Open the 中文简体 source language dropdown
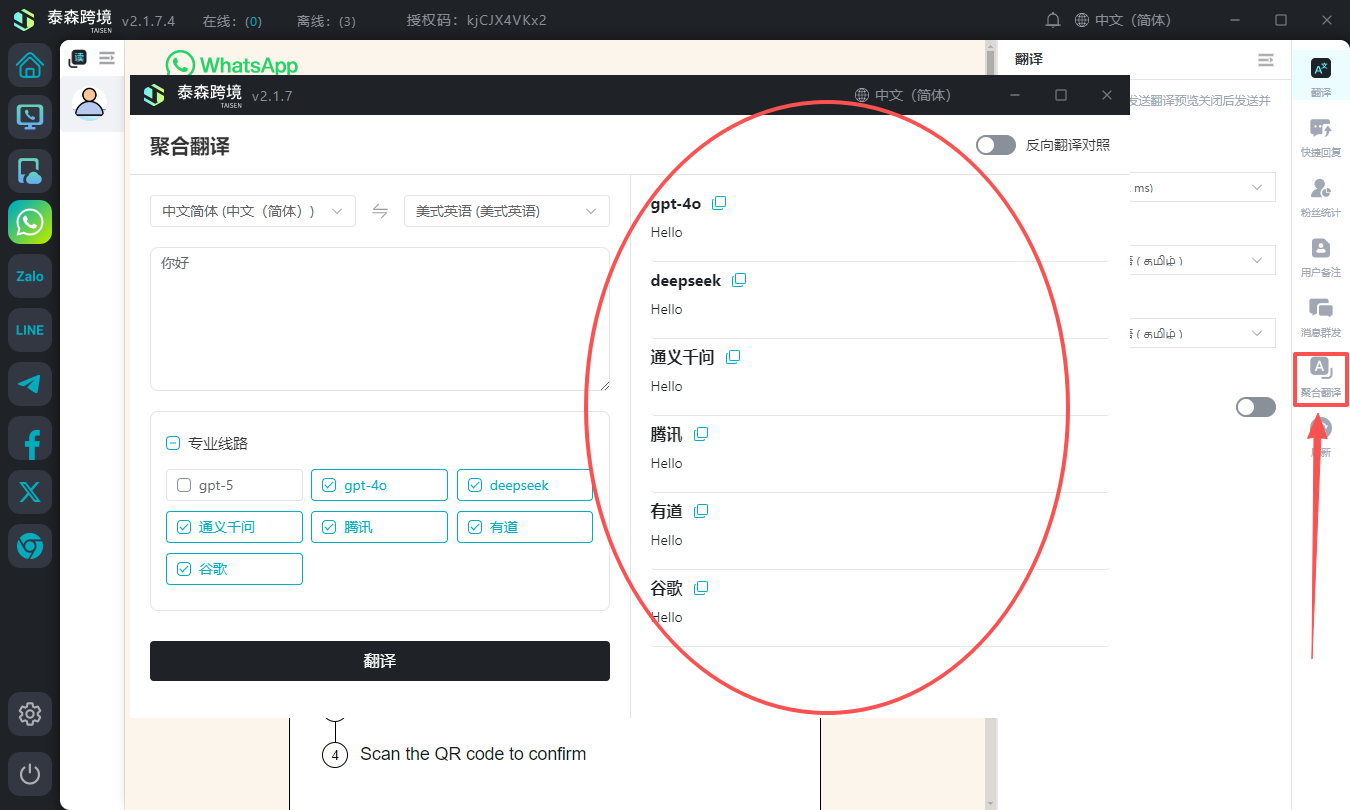Image resolution: width=1350 pixels, height=810 pixels. click(252, 211)
